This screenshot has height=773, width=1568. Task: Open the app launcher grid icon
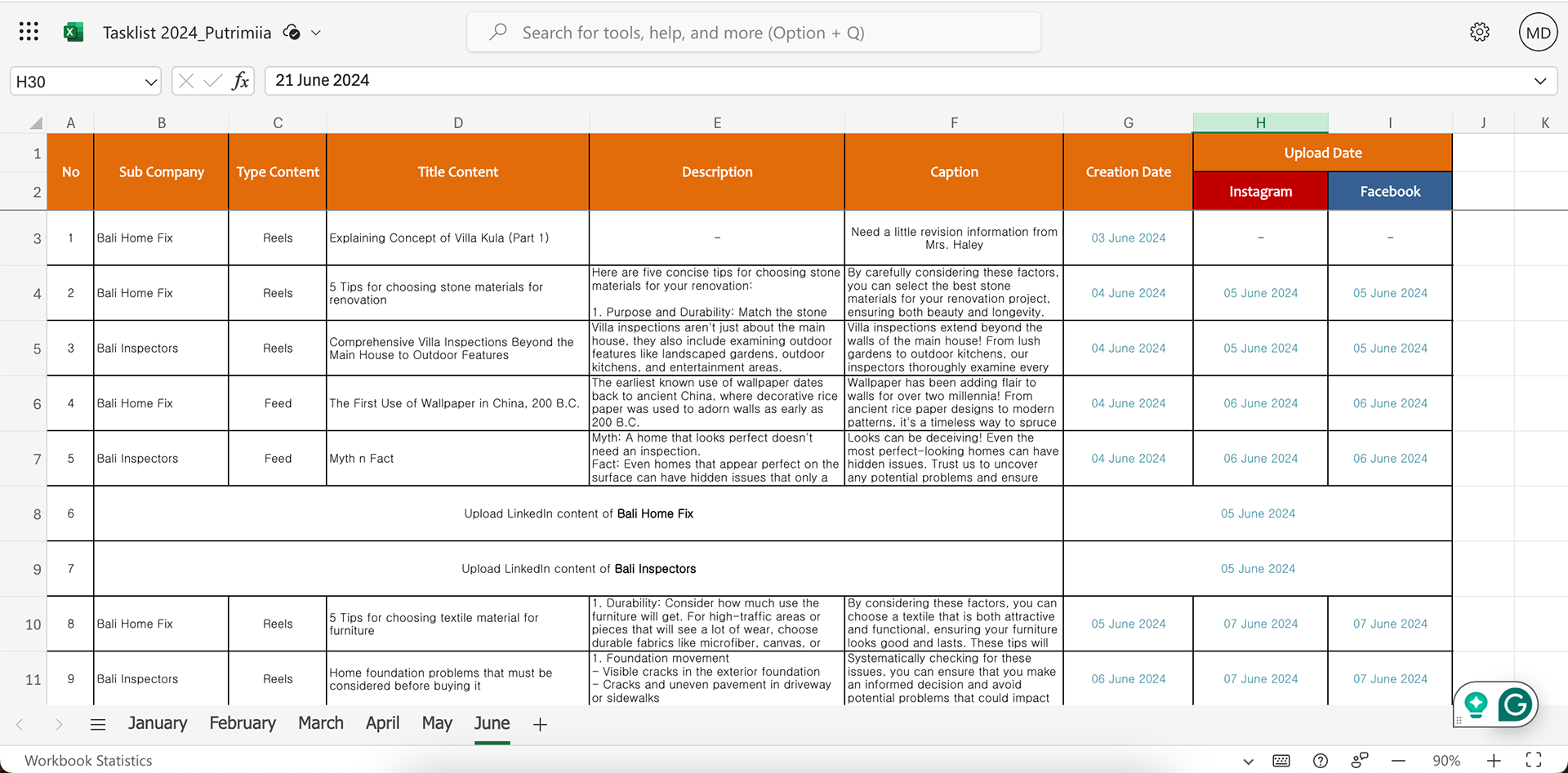29,32
